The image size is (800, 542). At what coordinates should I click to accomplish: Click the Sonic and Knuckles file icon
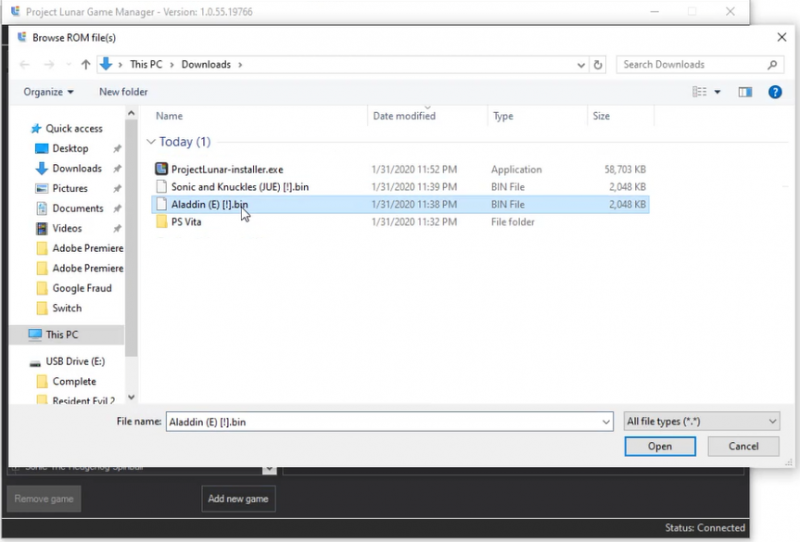tap(161, 186)
